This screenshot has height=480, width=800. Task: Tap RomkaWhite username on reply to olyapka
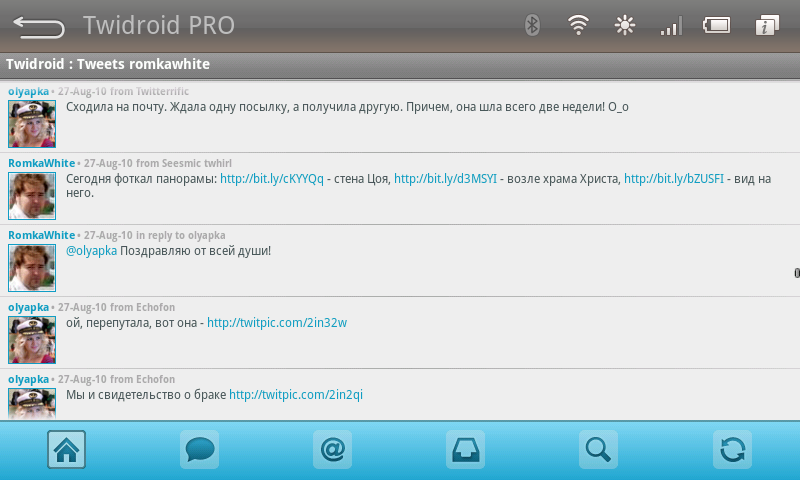(x=41, y=235)
